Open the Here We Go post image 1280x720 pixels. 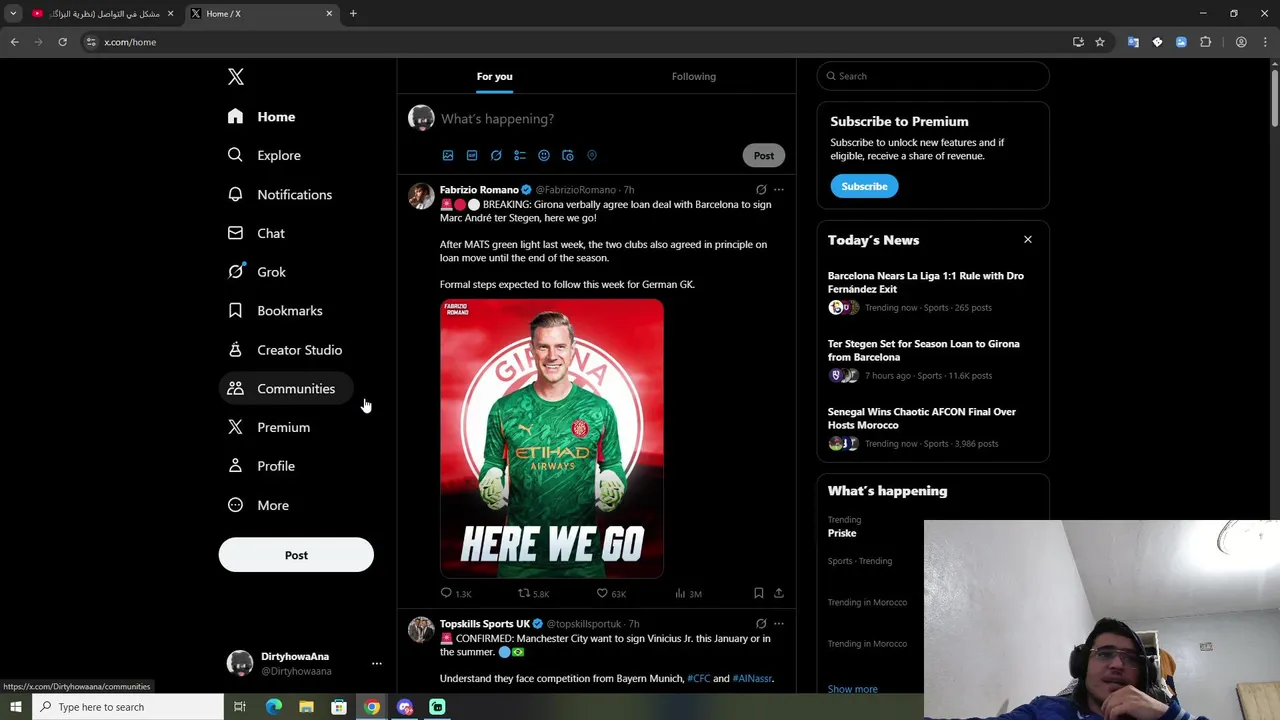(552, 438)
